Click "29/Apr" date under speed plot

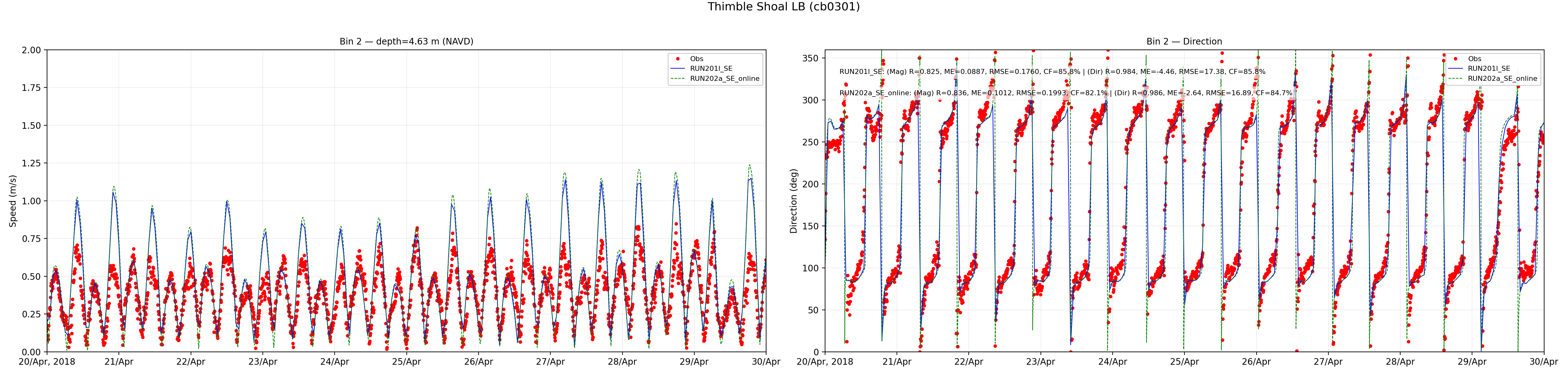coord(694,362)
